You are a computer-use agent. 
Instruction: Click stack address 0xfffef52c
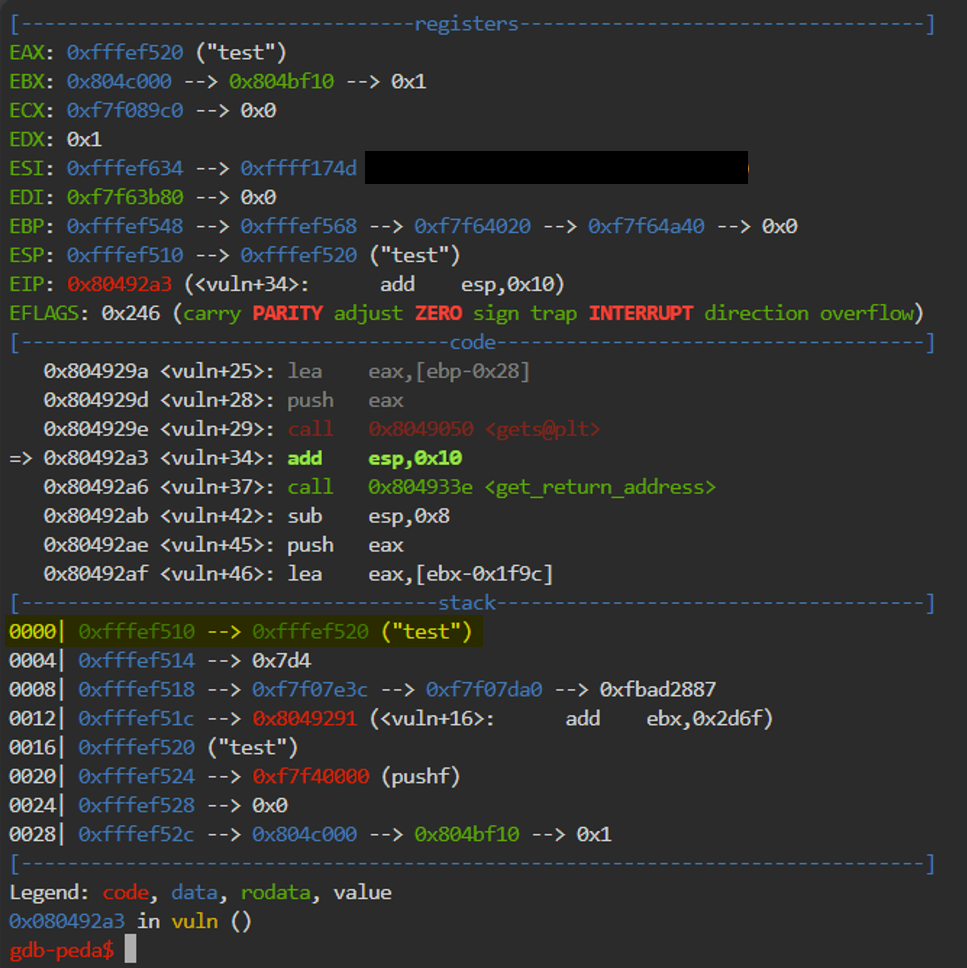(x=136, y=834)
